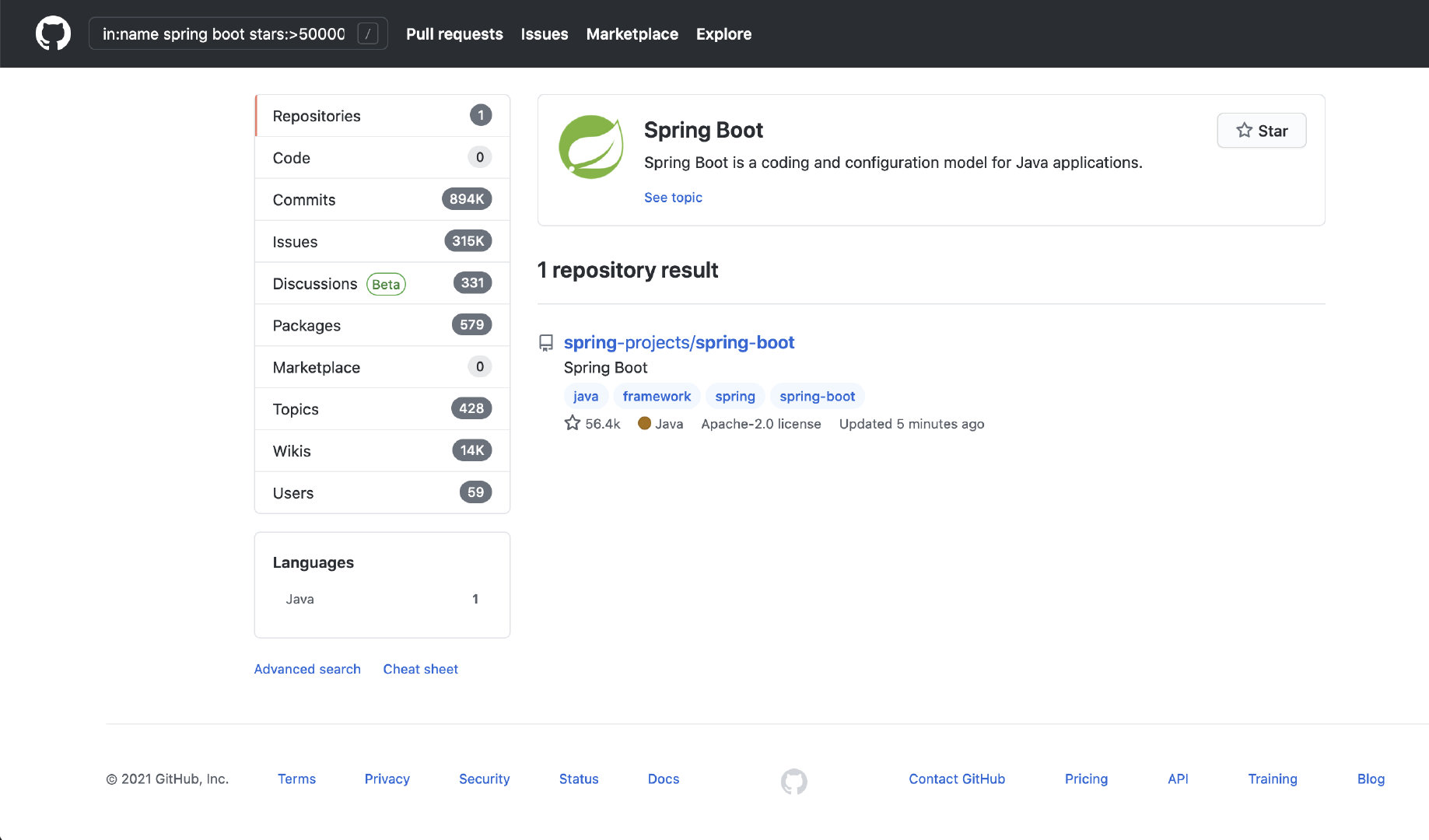
Task: Open Issues in the top navigation
Action: coord(545,34)
